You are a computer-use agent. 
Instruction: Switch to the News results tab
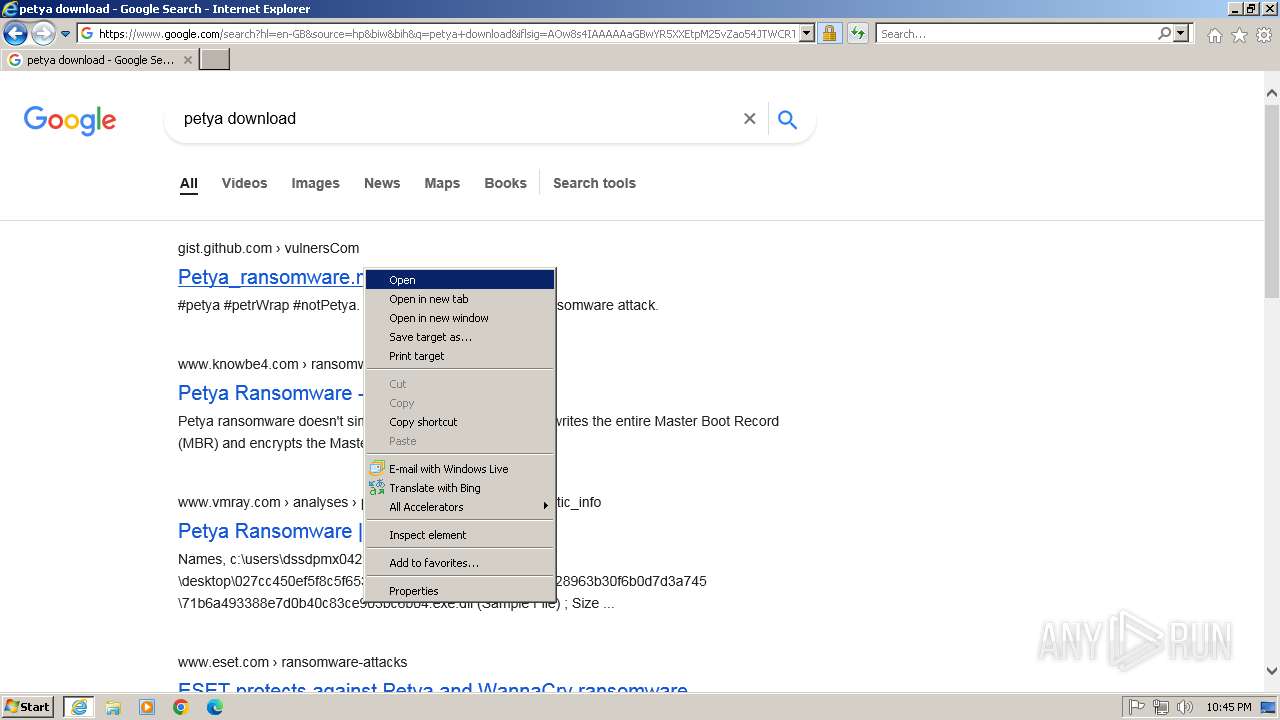click(x=382, y=183)
